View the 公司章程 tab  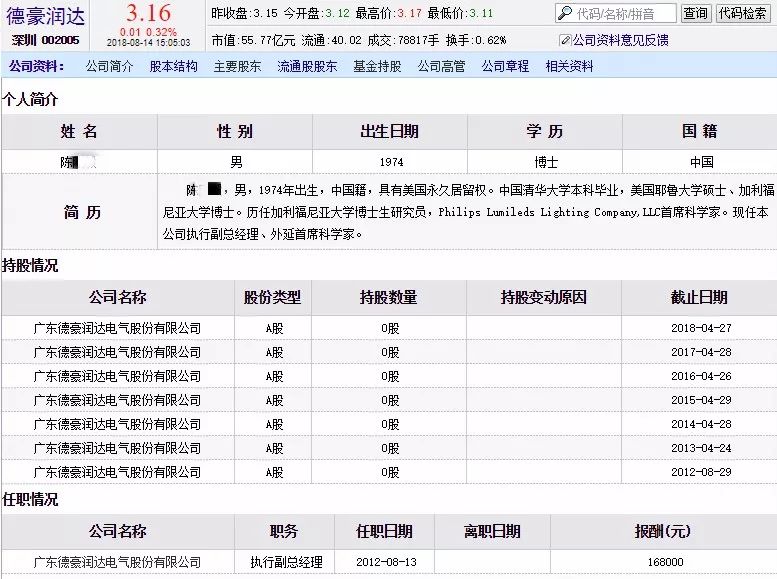505,66
